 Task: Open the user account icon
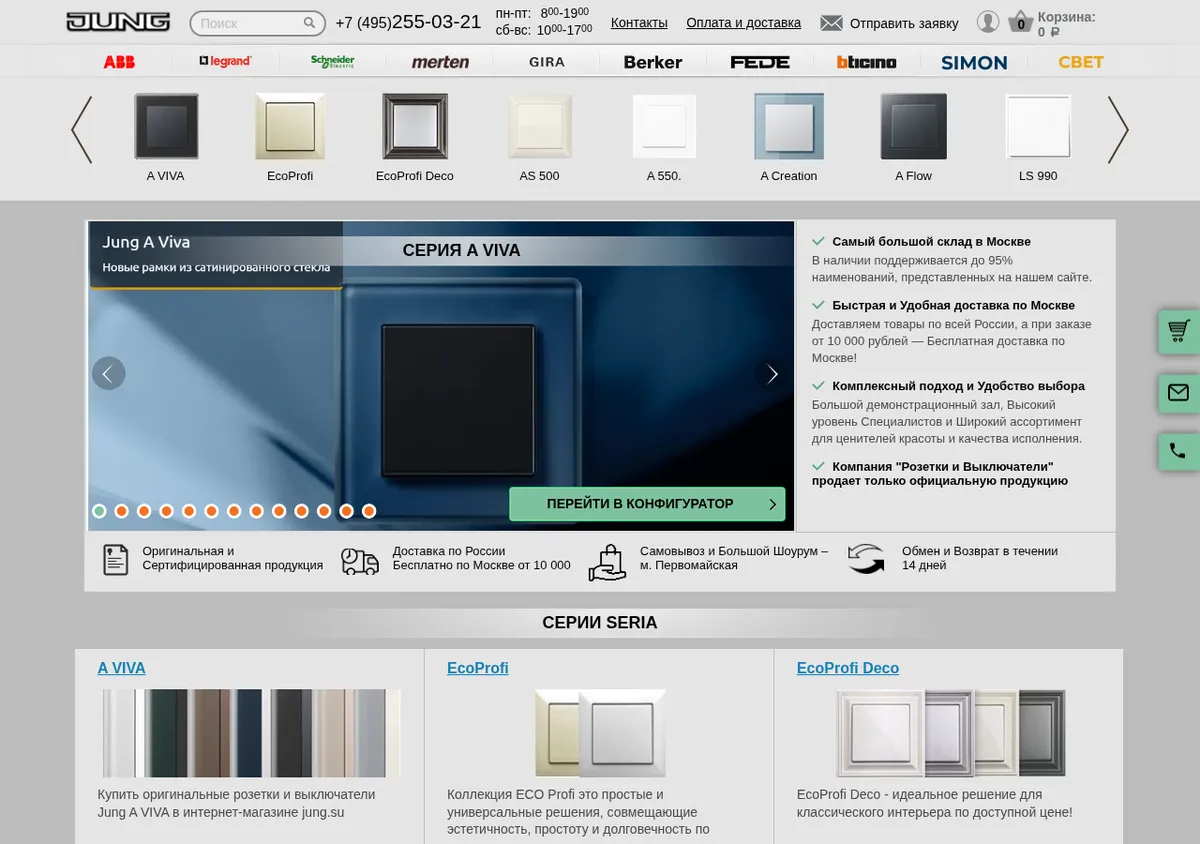click(988, 22)
